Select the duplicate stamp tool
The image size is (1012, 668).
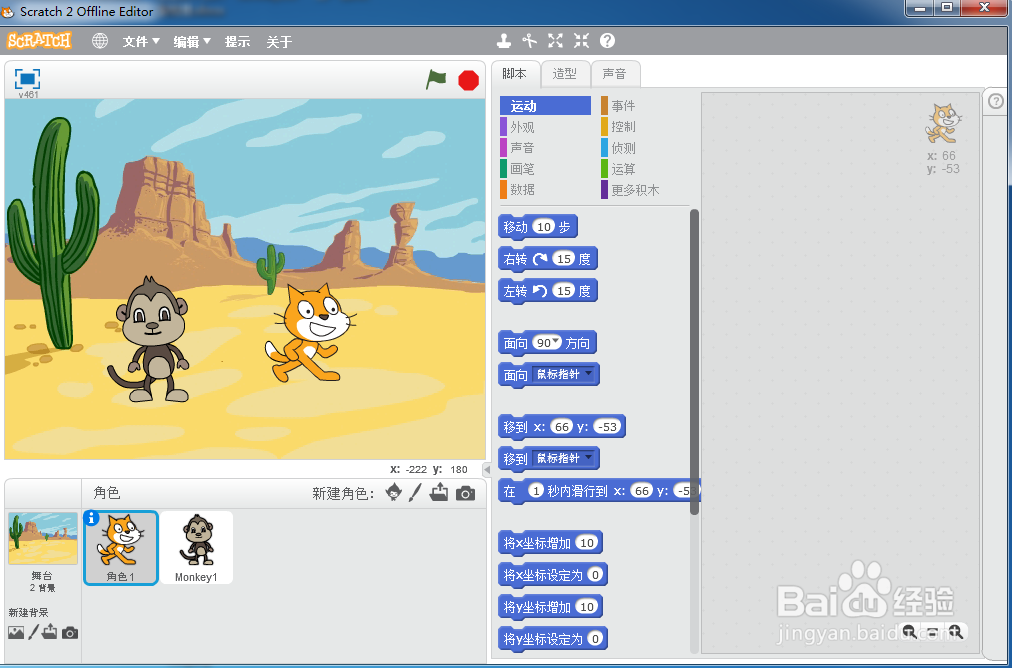tap(504, 41)
